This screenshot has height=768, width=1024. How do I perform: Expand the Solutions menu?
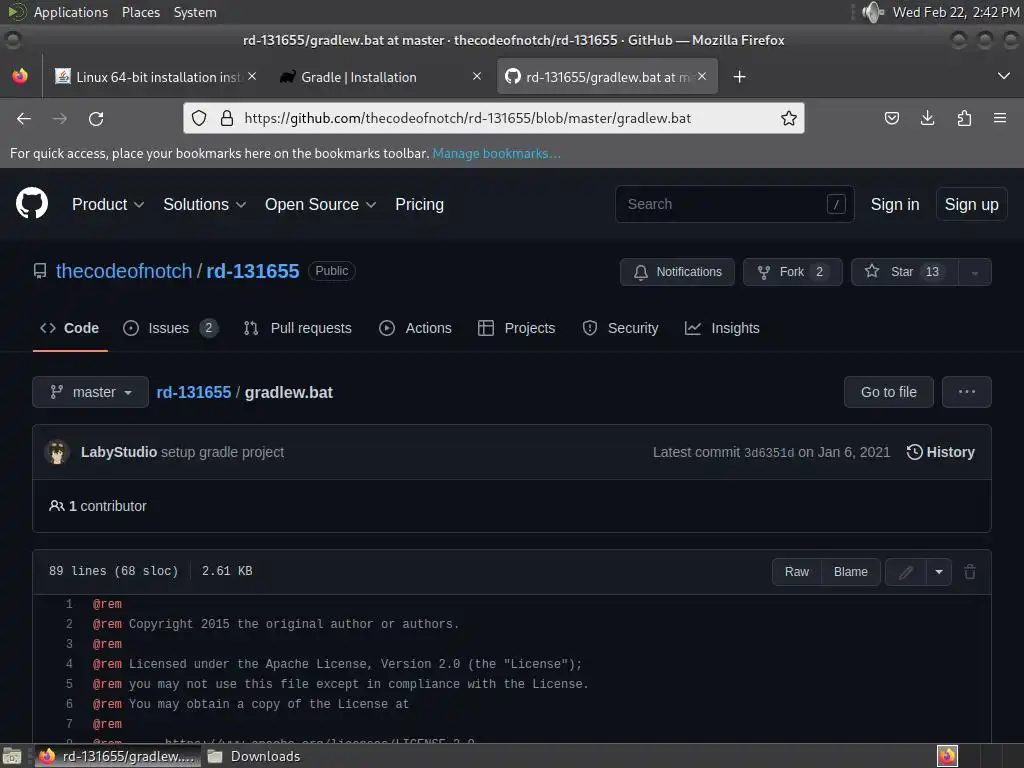click(204, 204)
